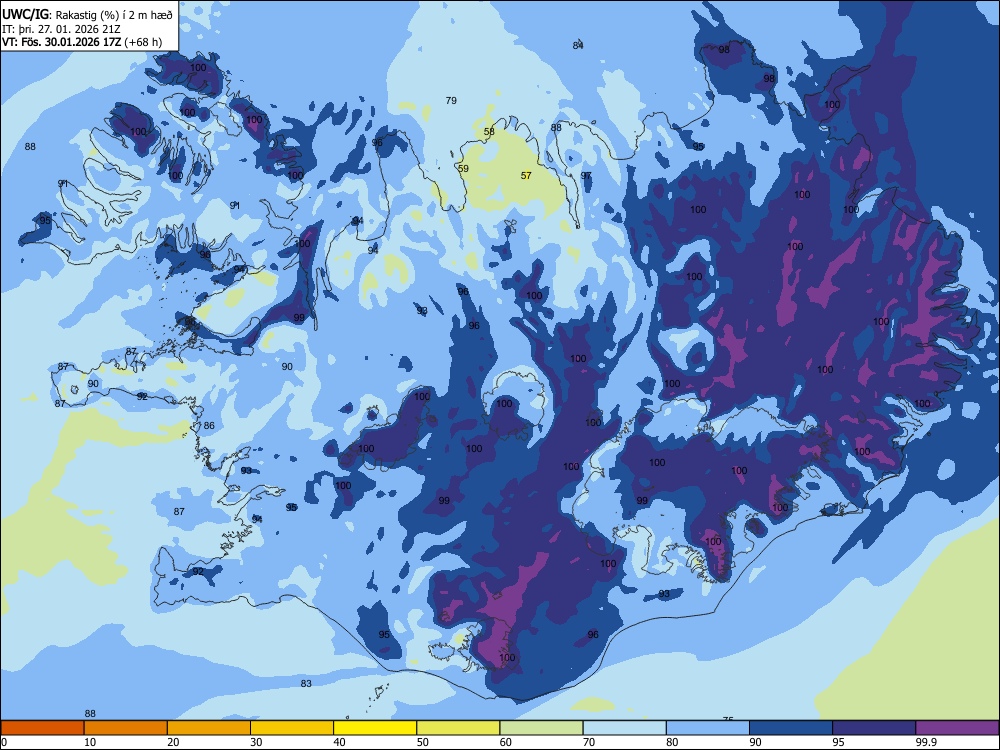Click the 'IT: þri. 27. 01. 2026 21Z' line
Viewport: 1000px width, 750px height.
61,29
